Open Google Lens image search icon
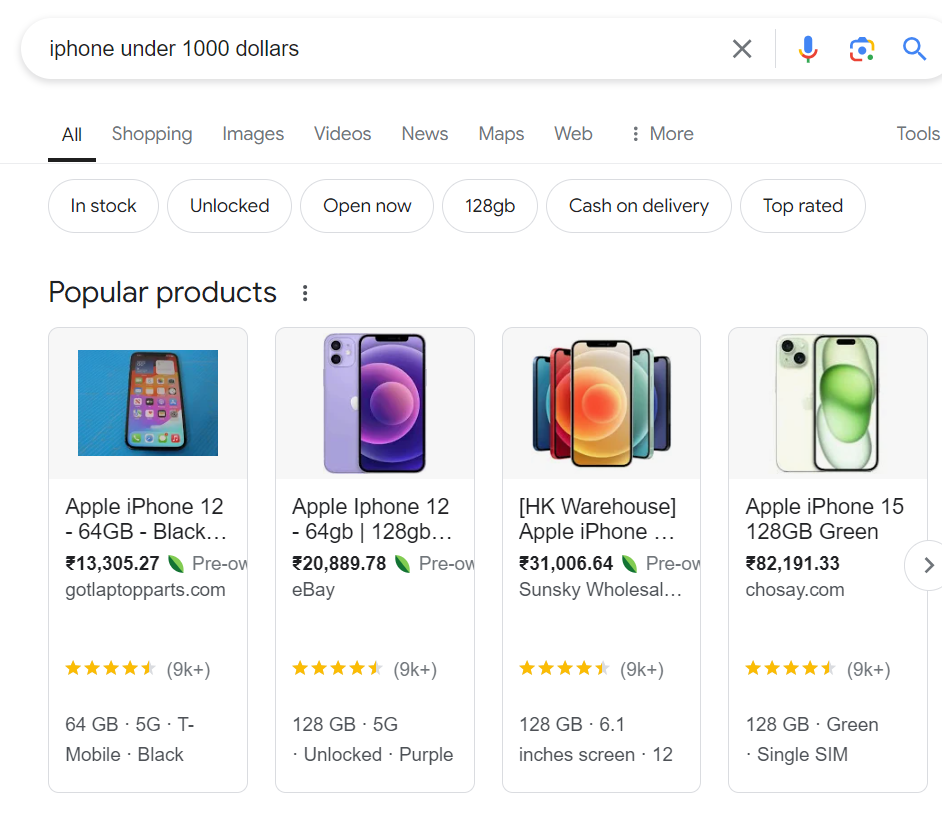The image size is (942, 815). [x=861, y=49]
